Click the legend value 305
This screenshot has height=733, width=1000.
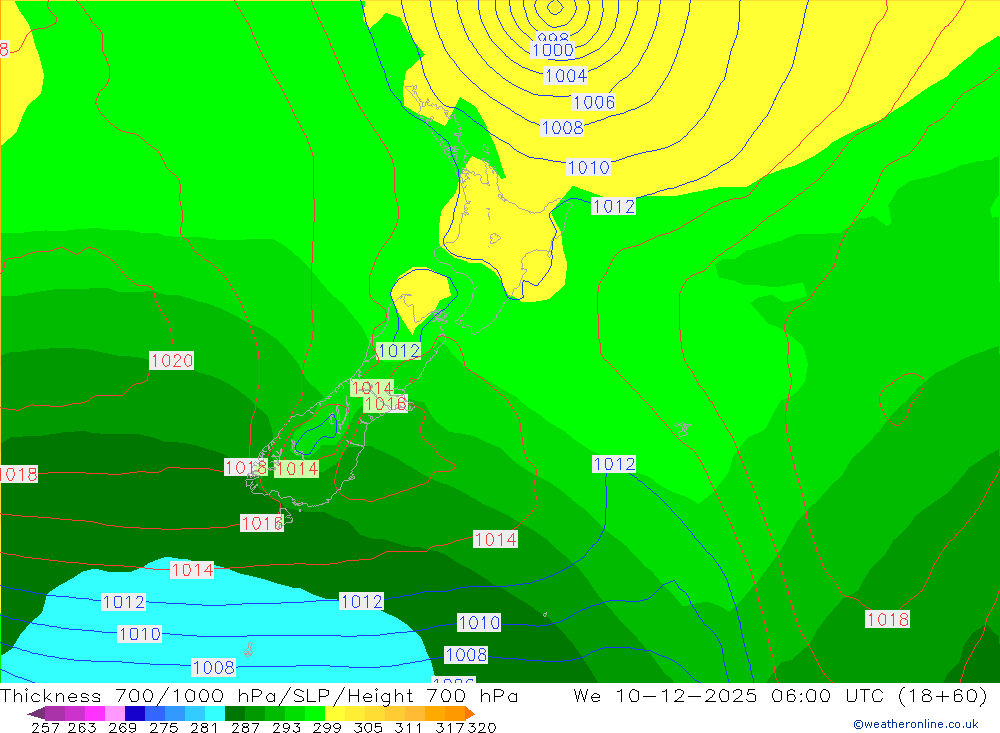[368, 727]
